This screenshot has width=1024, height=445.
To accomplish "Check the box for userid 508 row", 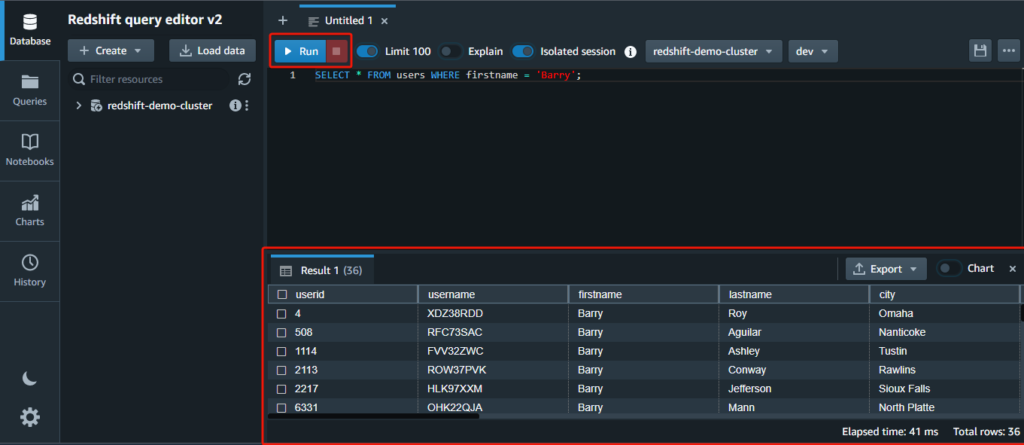I will coord(282,332).
